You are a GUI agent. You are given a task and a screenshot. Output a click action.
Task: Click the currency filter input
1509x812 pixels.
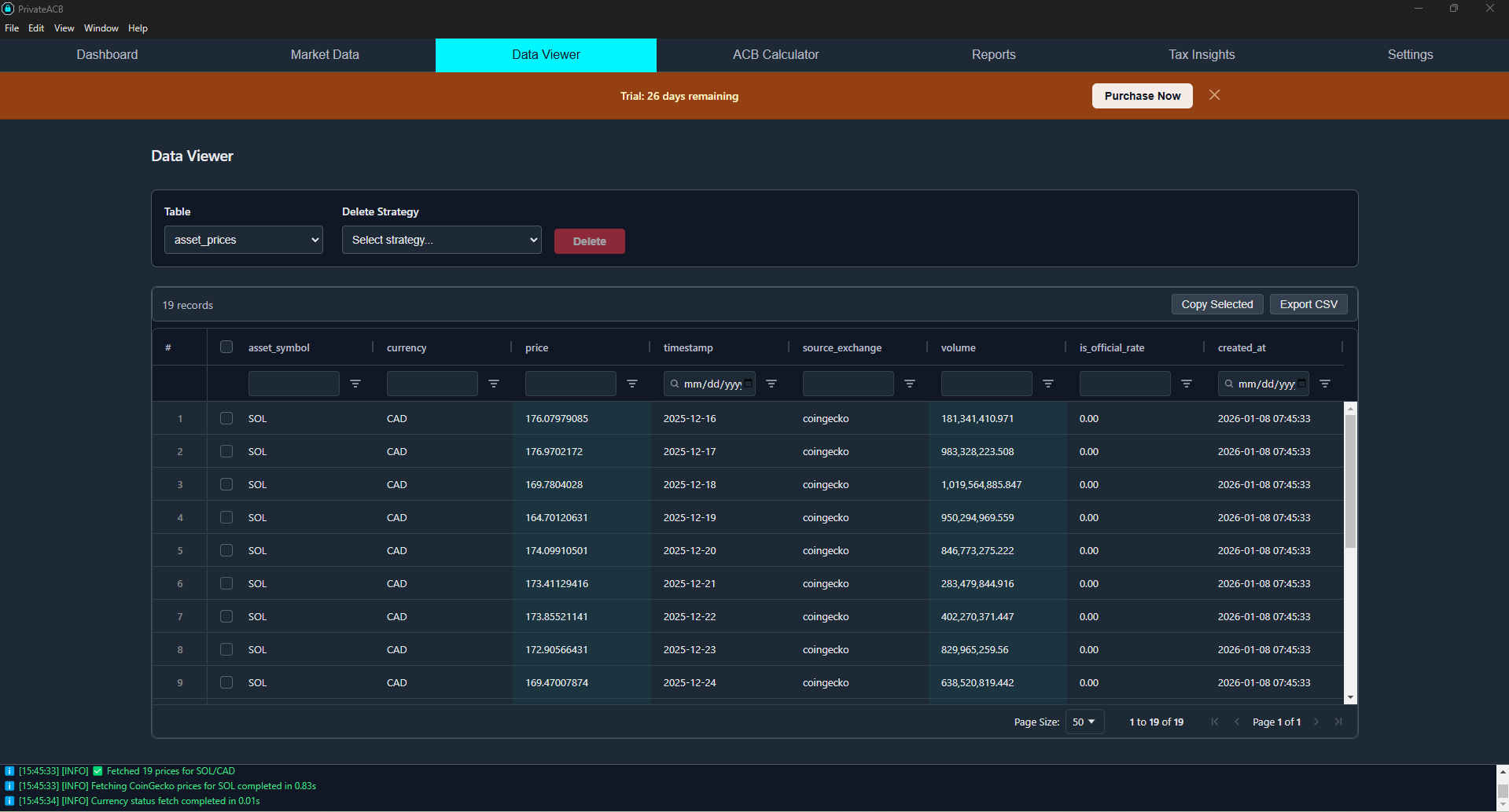(432, 384)
